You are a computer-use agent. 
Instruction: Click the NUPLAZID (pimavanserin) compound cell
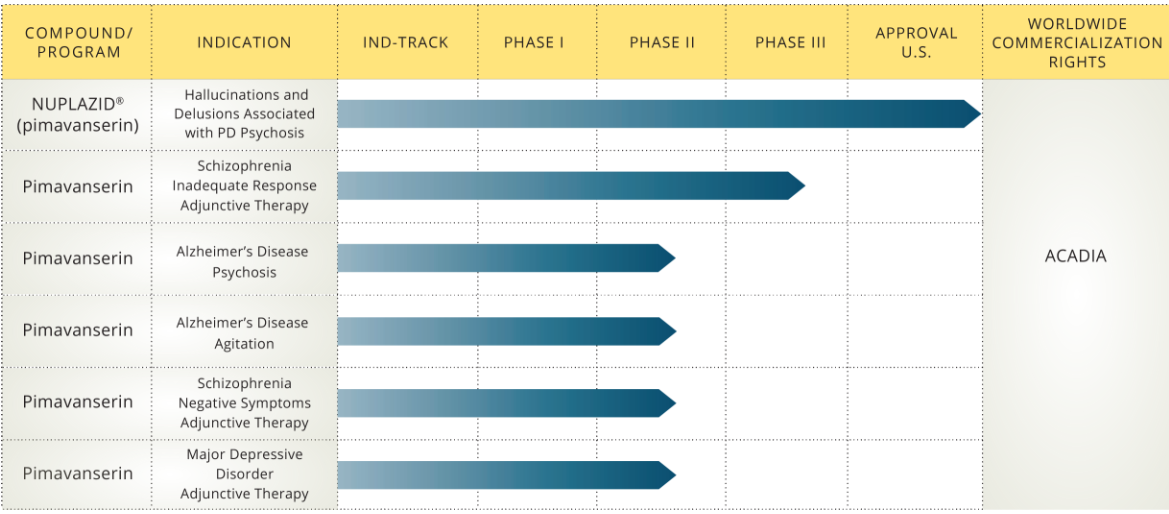point(78,115)
